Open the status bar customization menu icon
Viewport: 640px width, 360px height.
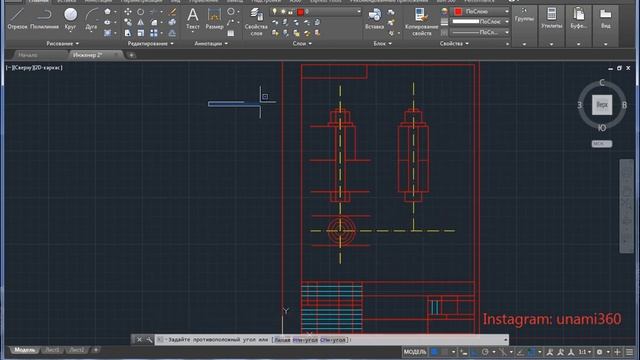point(629,352)
